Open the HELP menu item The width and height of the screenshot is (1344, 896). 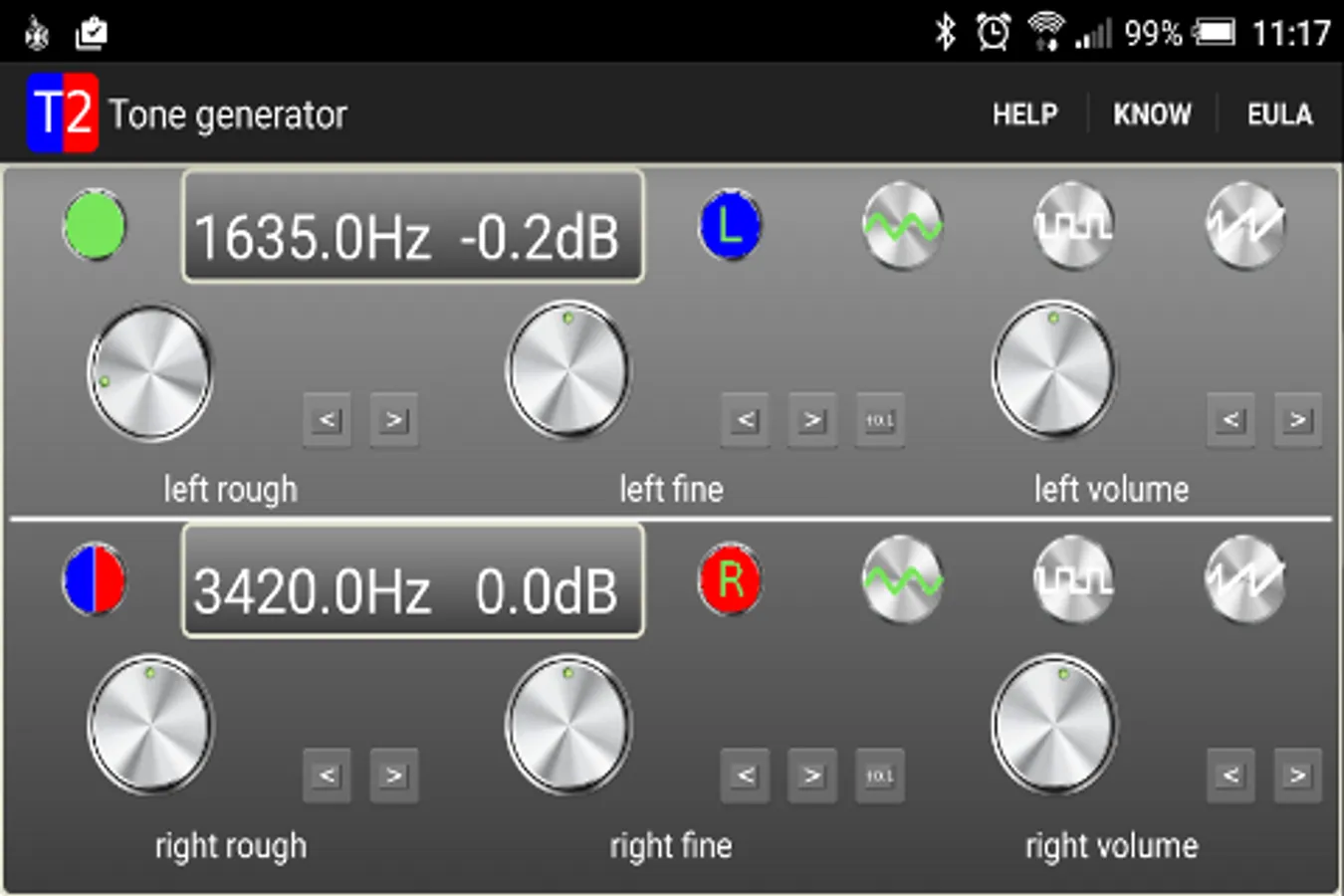pos(1024,114)
